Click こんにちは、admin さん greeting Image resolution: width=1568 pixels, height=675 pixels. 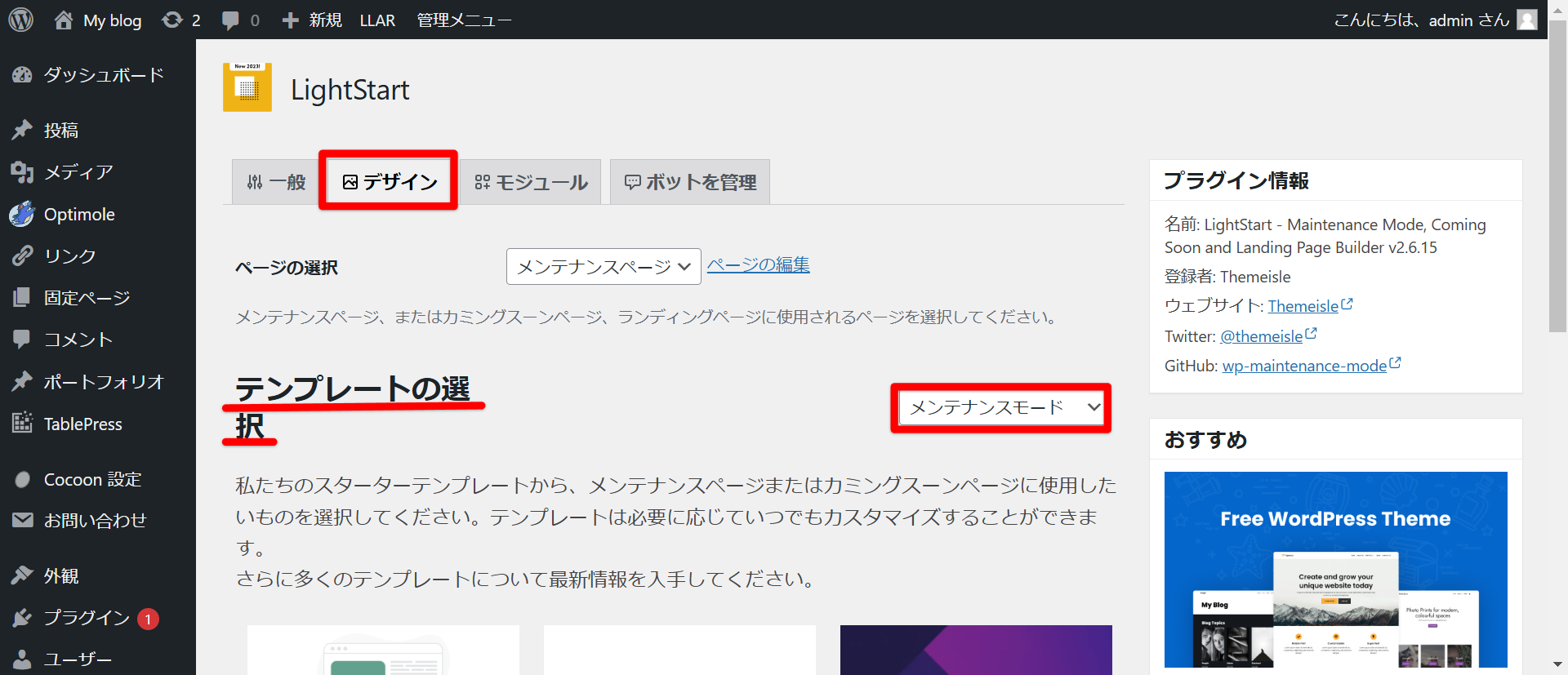coord(1421,20)
